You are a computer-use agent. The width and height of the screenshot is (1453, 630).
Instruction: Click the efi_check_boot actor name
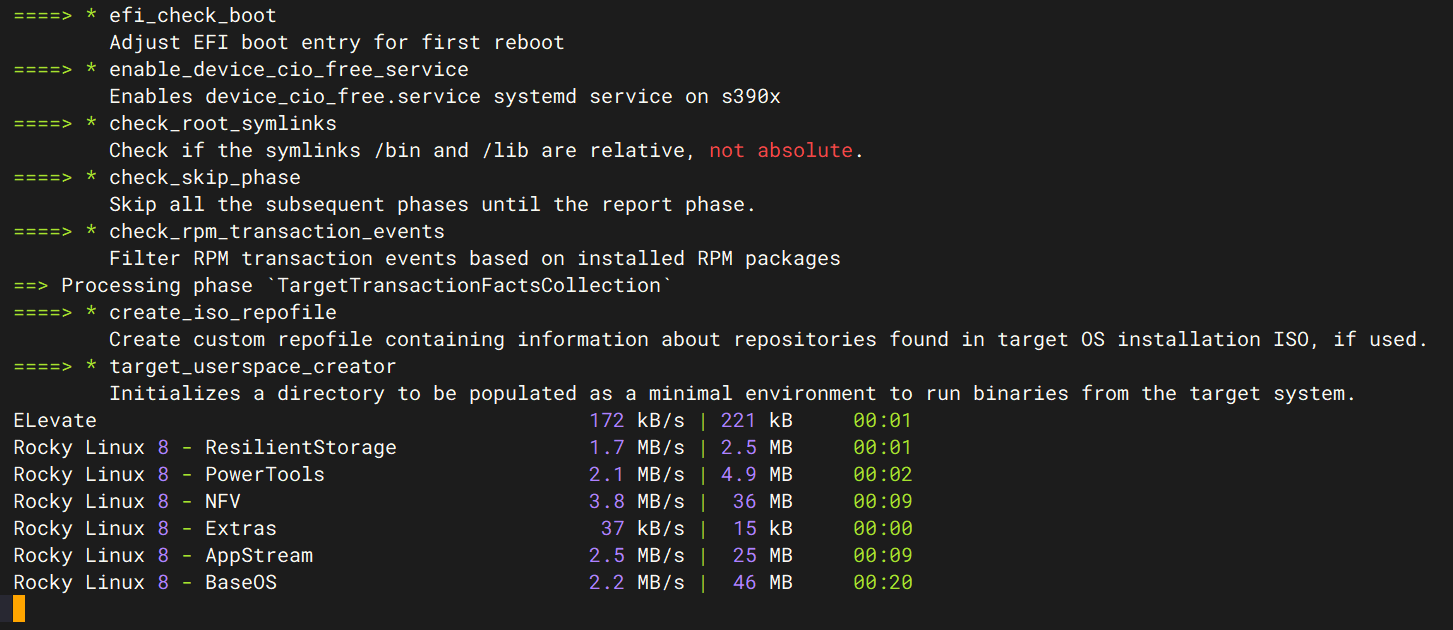pyautogui.click(x=192, y=15)
